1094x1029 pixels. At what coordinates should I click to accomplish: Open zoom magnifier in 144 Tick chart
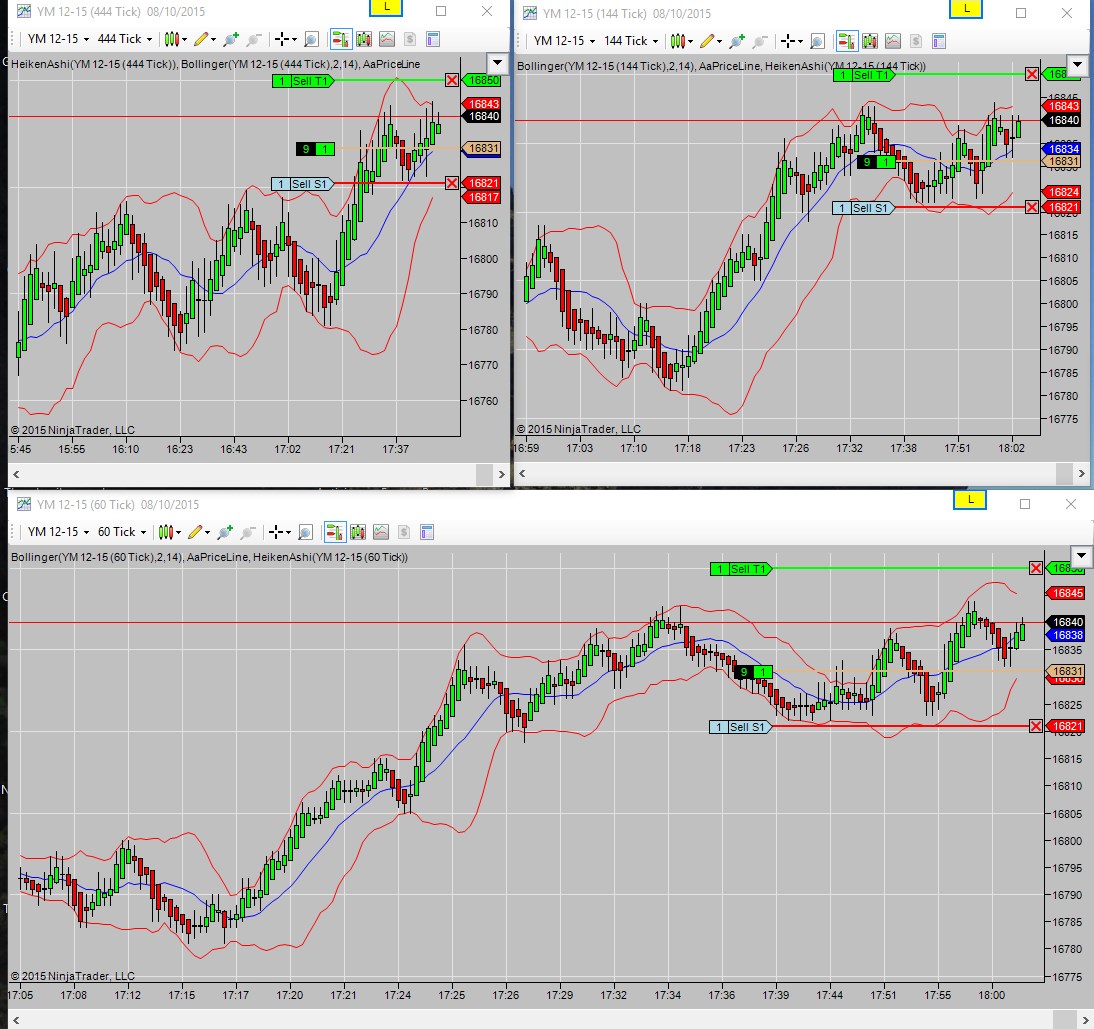[x=817, y=41]
